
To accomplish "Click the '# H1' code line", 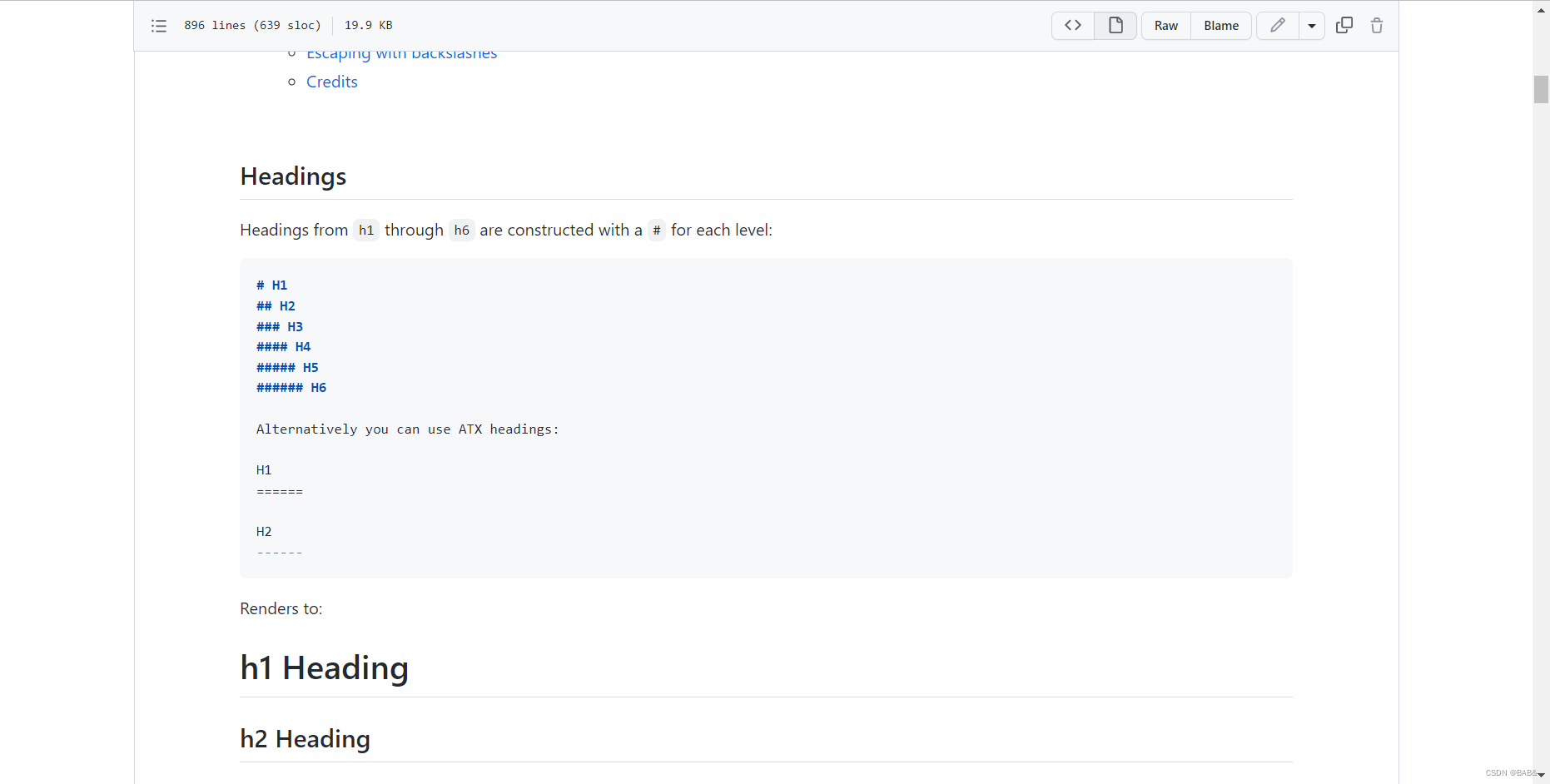I will pyautogui.click(x=271, y=285).
